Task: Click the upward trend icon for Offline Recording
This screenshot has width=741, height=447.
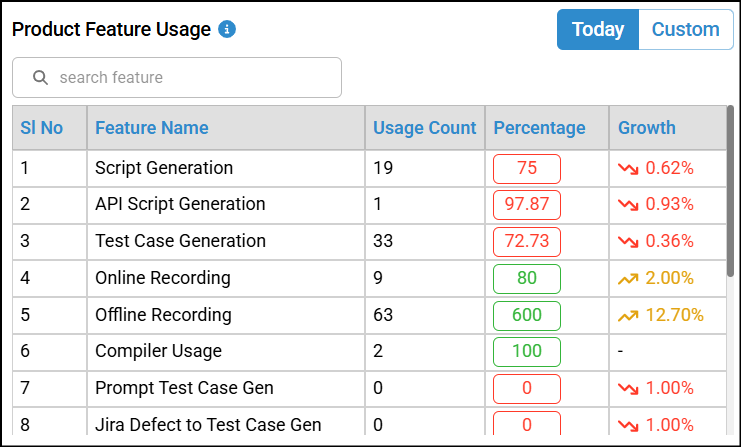Action: (628, 315)
